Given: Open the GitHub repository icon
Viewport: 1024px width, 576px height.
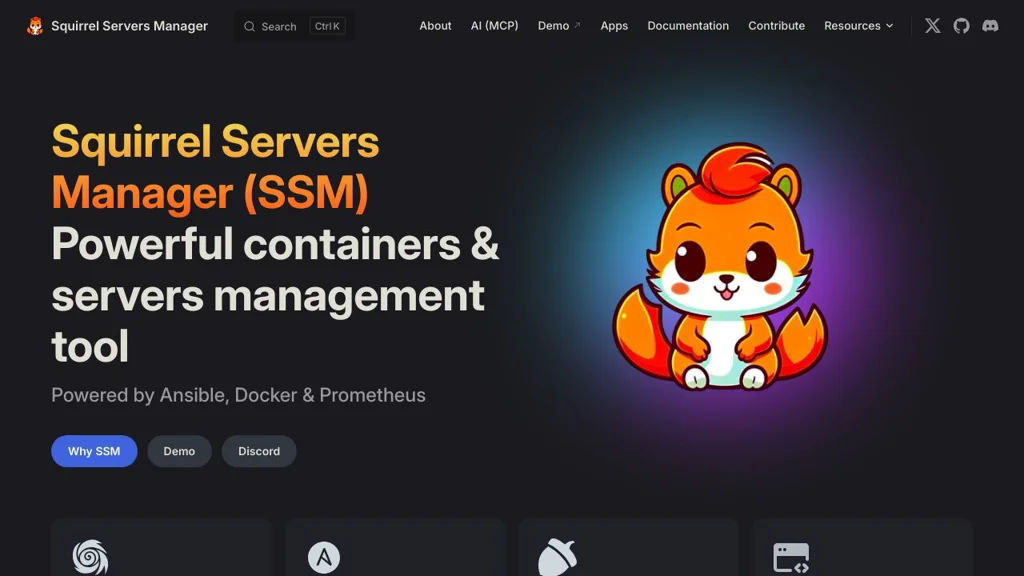Looking at the screenshot, I should tap(961, 26).
